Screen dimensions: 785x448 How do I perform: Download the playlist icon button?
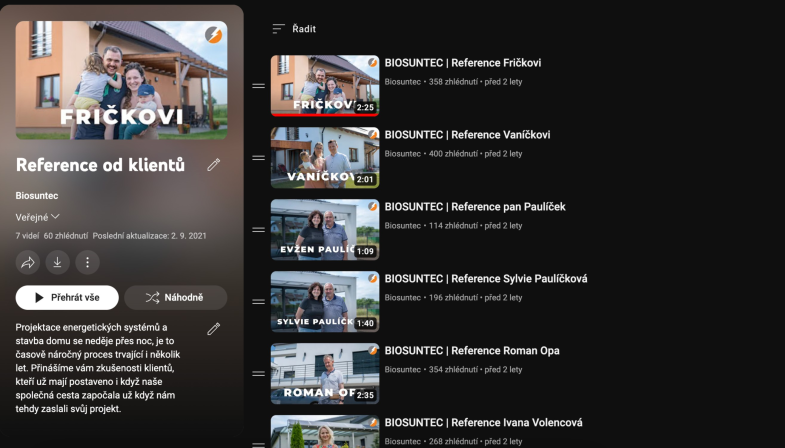(x=58, y=262)
